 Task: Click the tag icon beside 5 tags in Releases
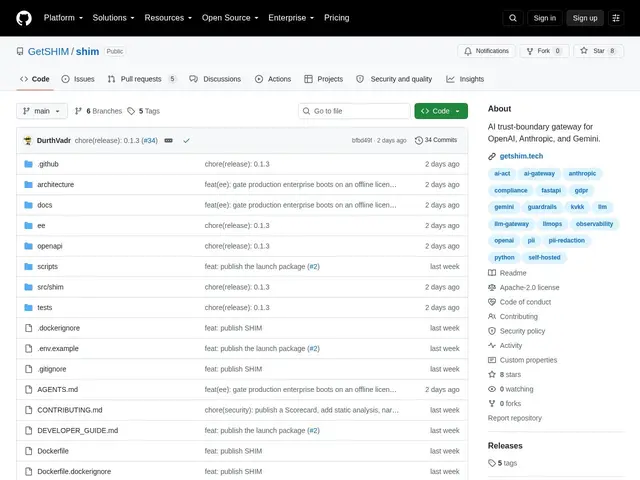pyautogui.click(x=492, y=463)
